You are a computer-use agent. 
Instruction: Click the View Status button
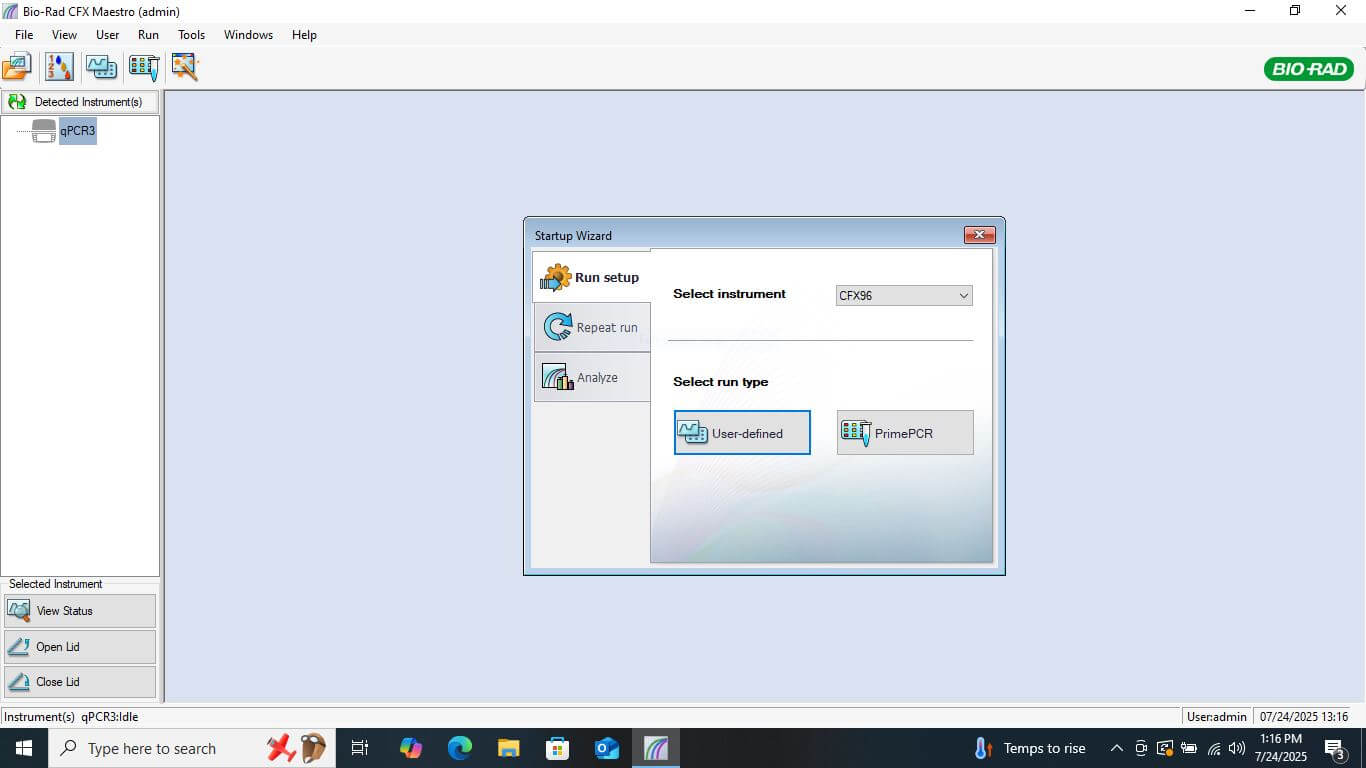click(80, 611)
